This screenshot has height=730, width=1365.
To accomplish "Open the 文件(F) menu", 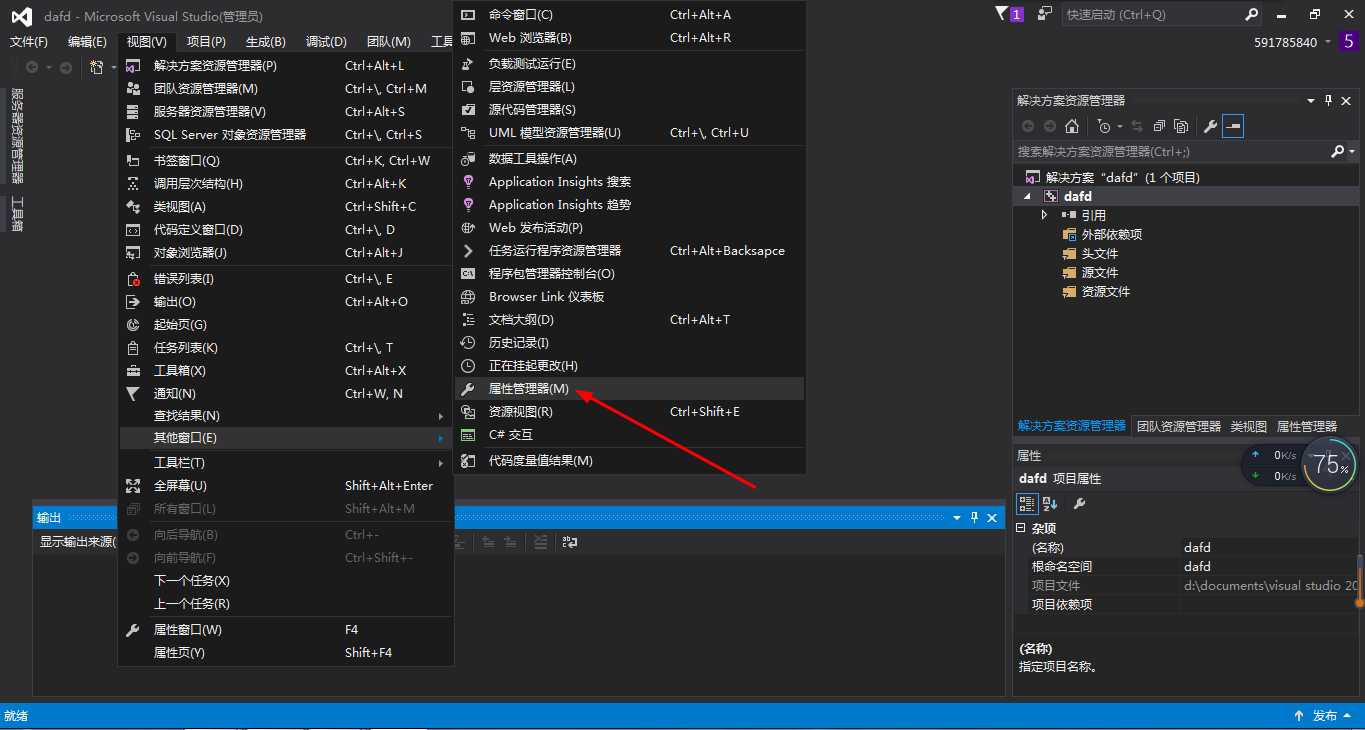I will tap(29, 41).
